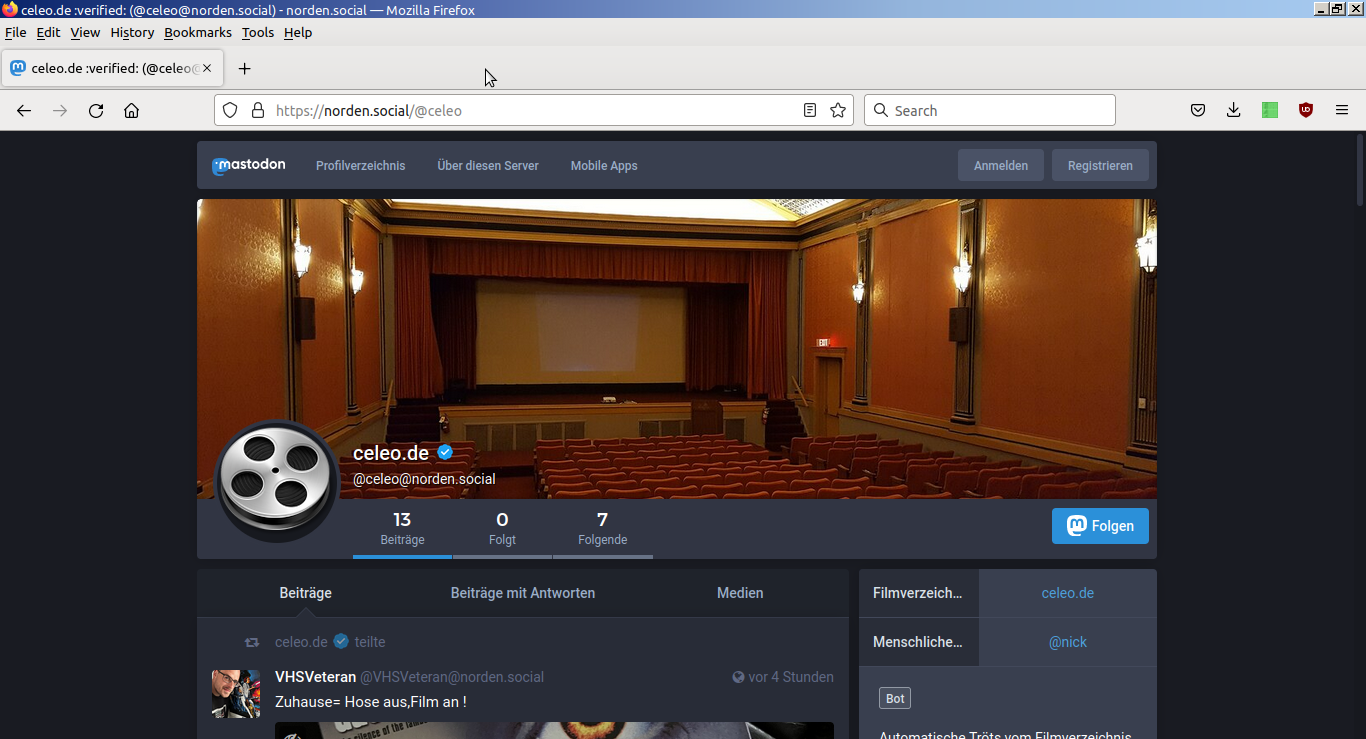
Task: Open Über diesen Server page
Action: pyautogui.click(x=488, y=166)
